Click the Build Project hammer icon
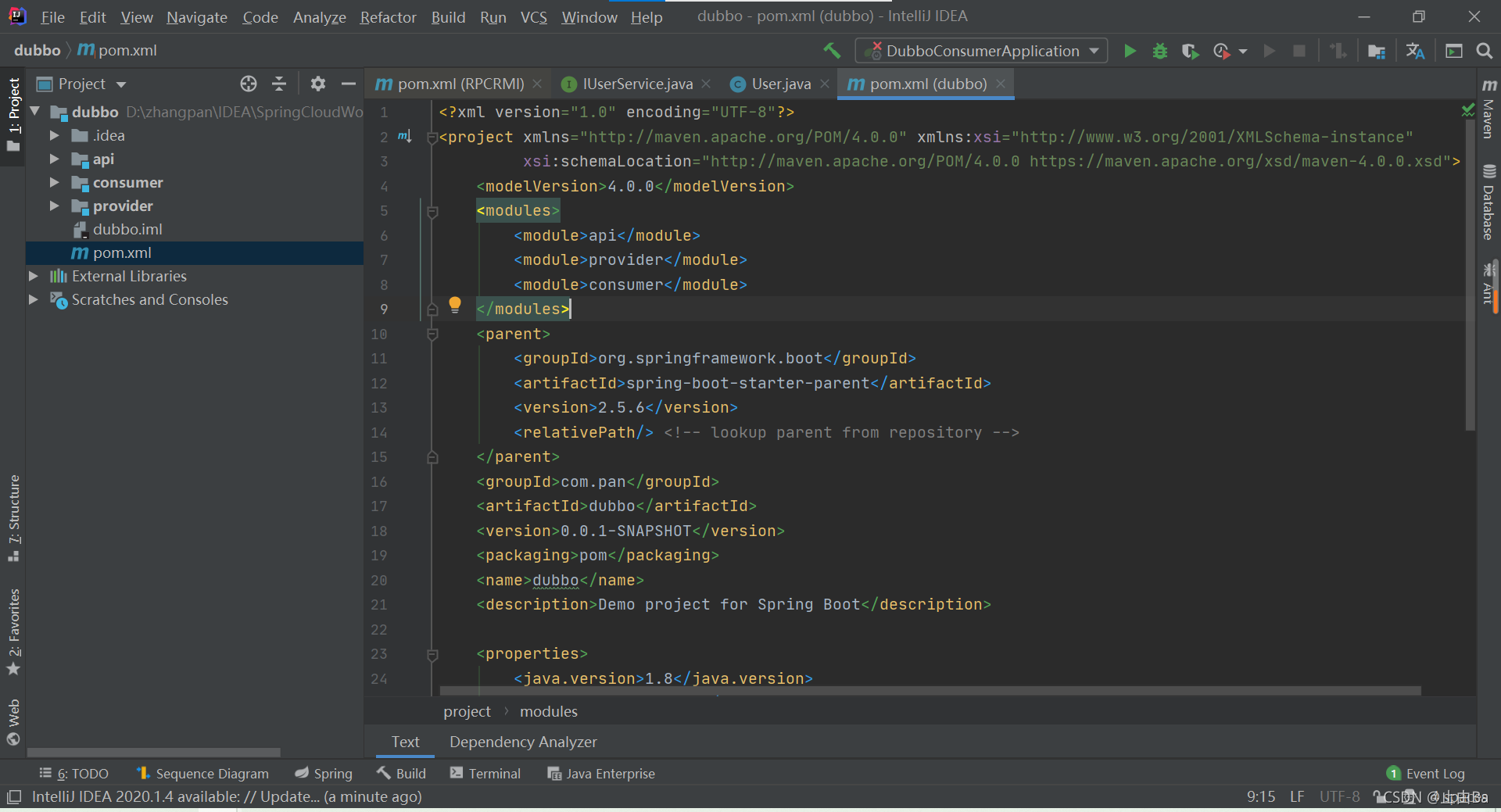The image size is (1501, 812). pyautogui.click(x=832, y=51)
